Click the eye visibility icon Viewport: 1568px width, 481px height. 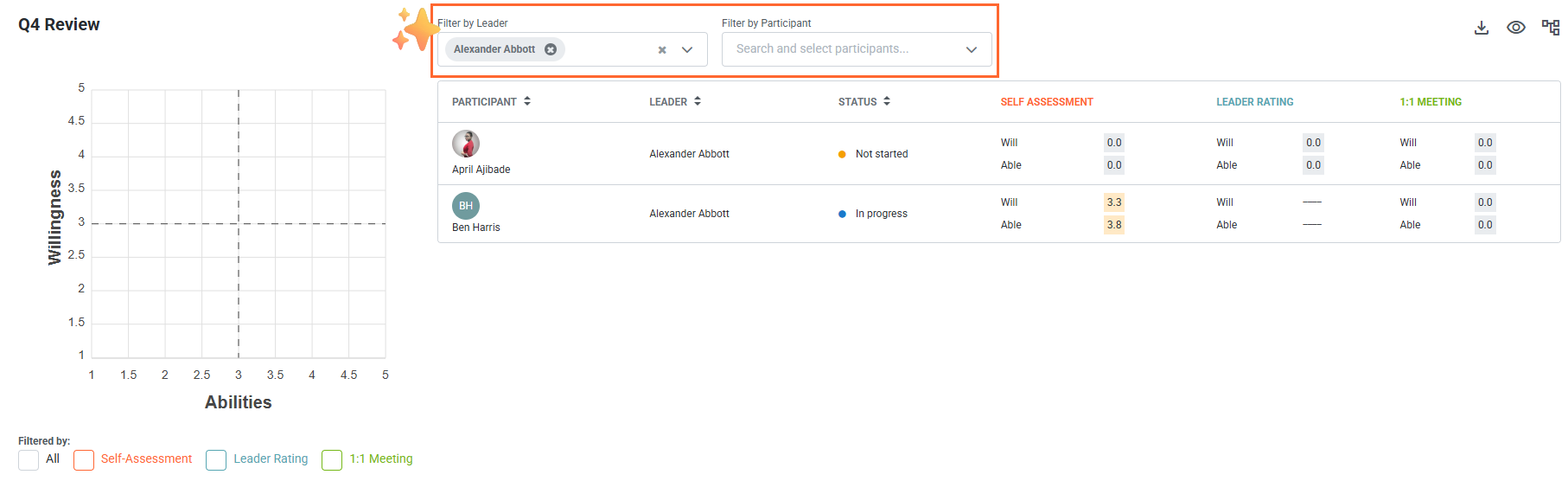[x=1515, y=28]
